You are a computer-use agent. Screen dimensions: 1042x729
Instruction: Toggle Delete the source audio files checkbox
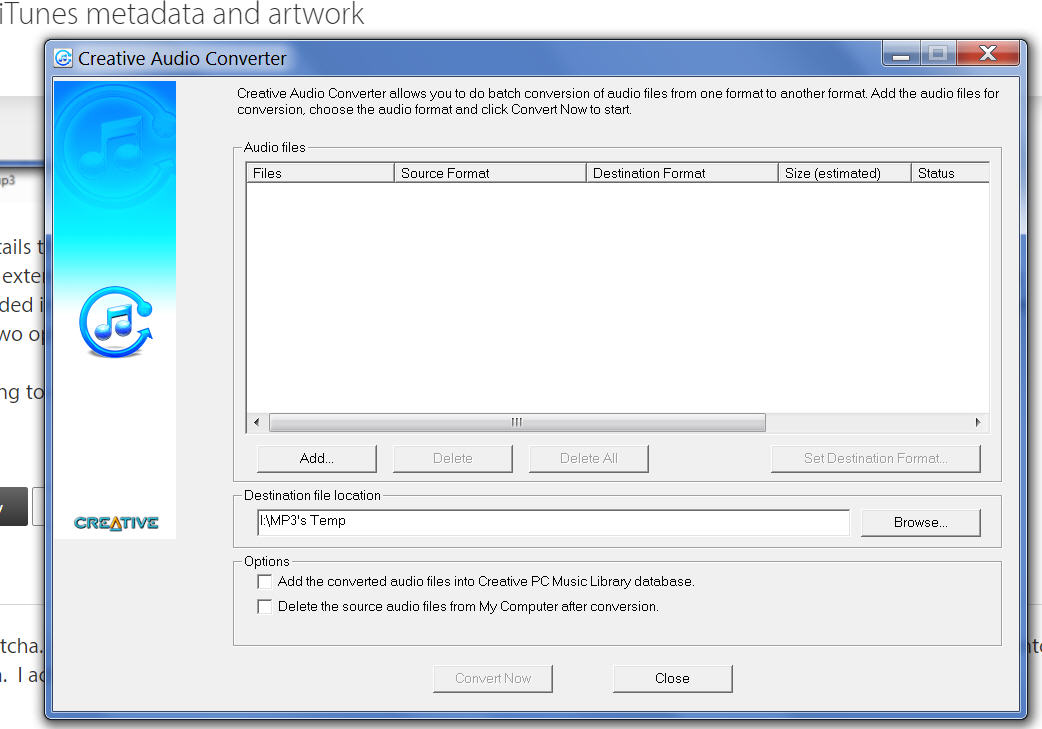pyautogui.click(x=264, y=606)
